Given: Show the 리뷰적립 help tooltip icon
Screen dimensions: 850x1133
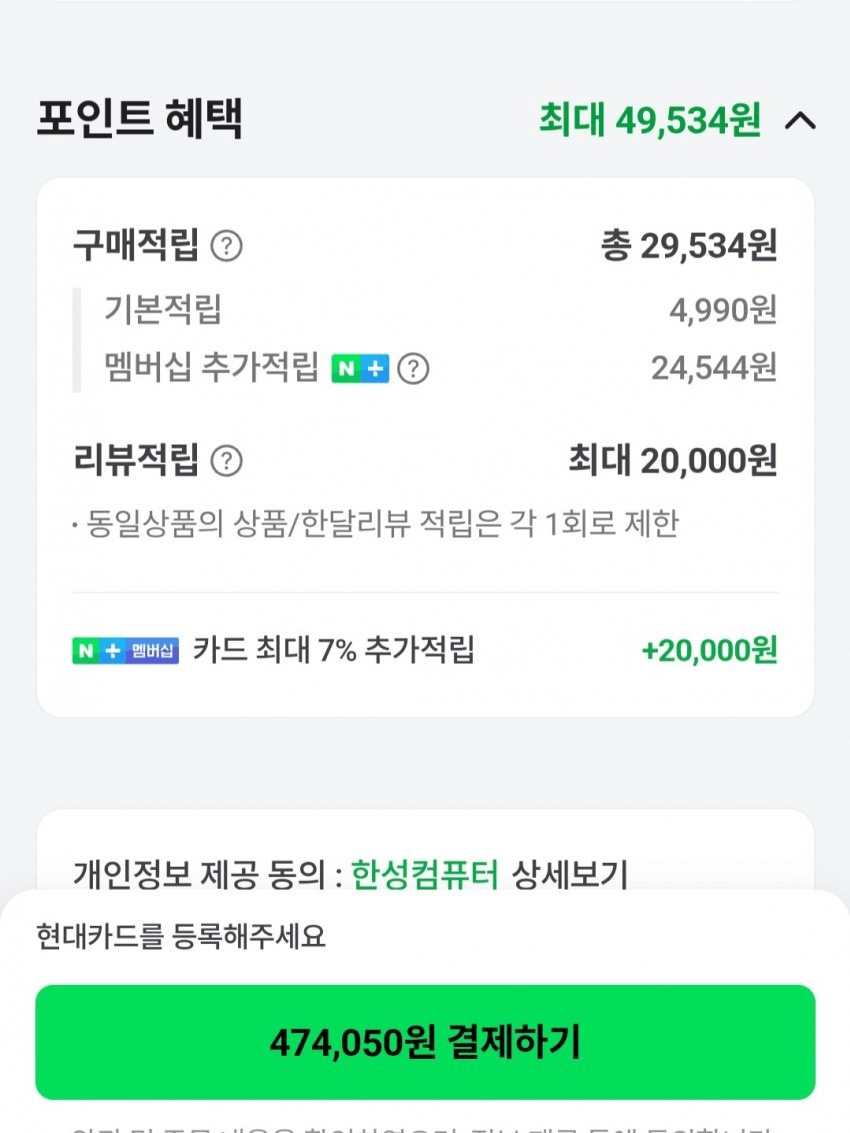Looking at the screenshot, I should click(x=227, y=461).
